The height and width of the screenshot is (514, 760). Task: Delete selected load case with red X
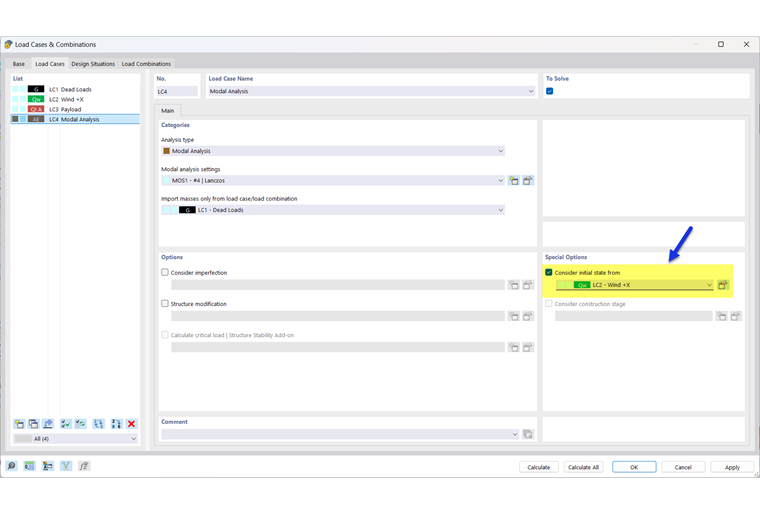coord(131,424)
